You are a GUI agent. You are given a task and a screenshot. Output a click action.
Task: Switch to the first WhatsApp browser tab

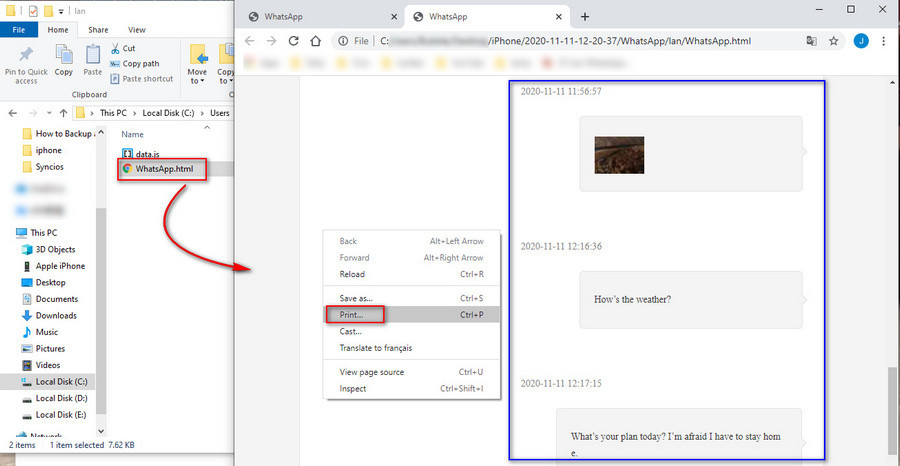pyautogui.click(x=323, y=17)
